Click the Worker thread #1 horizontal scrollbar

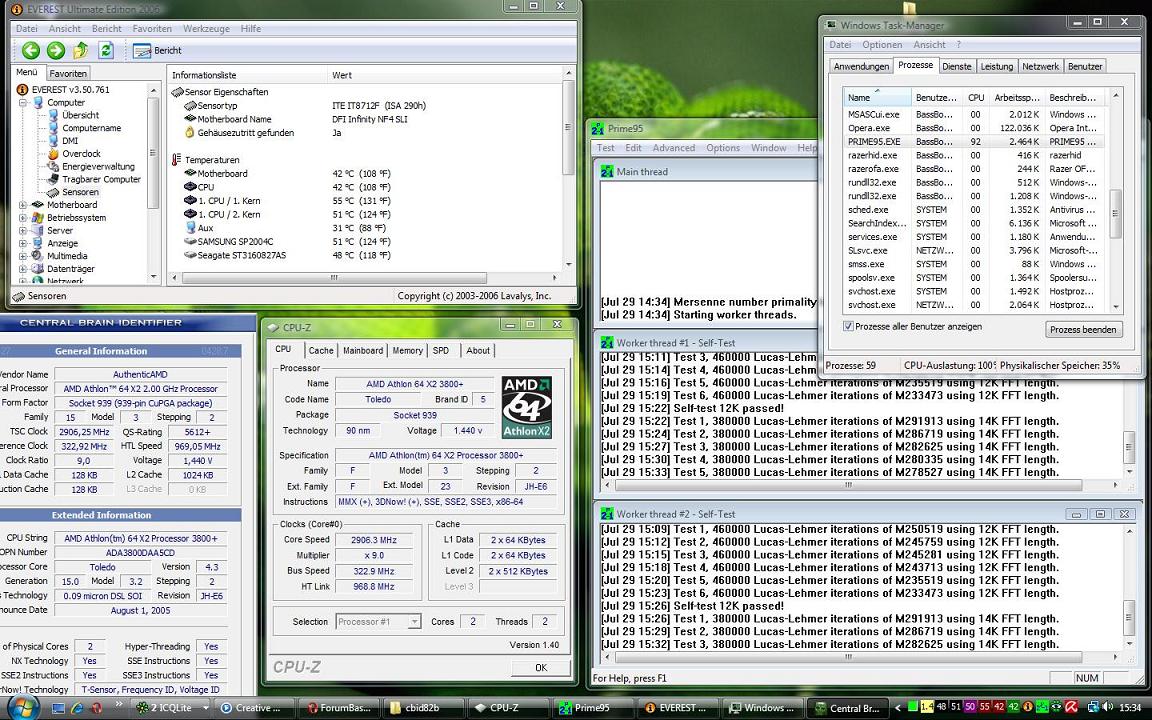point(848,486)
